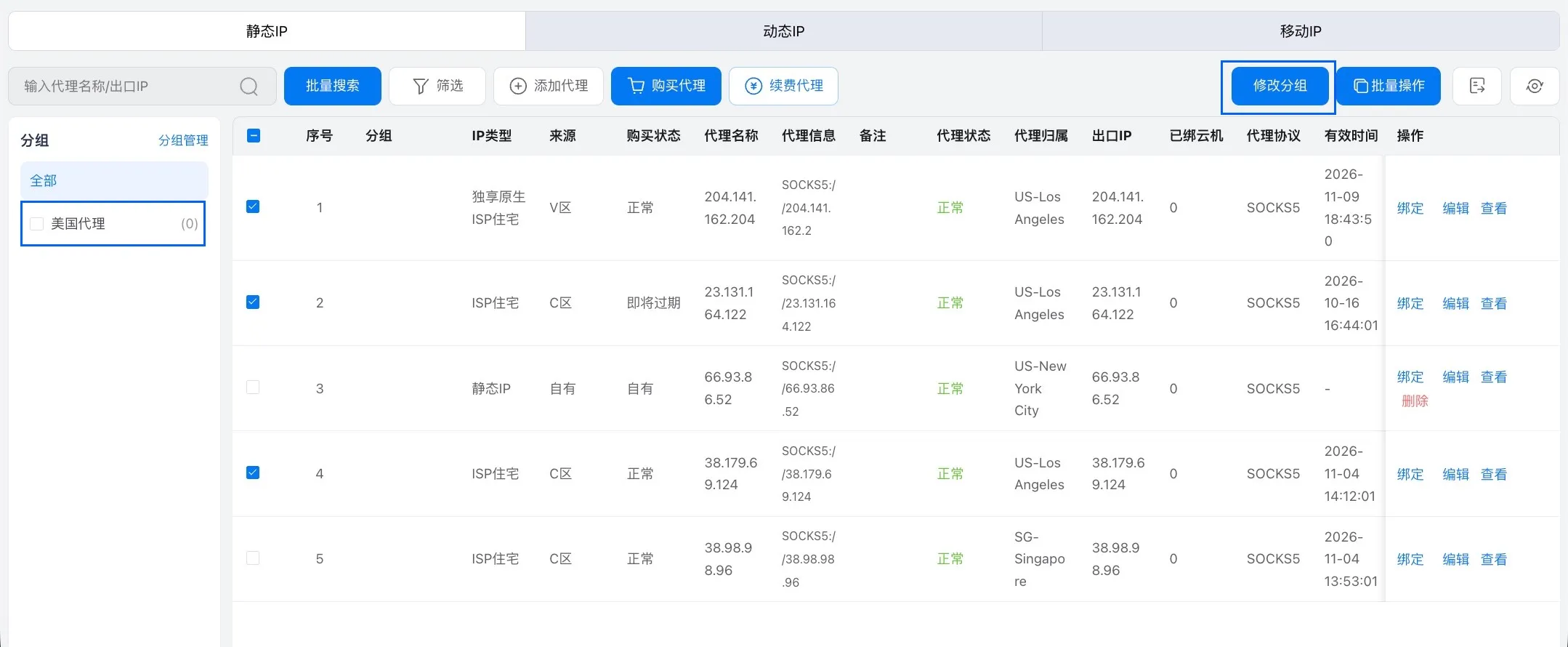The height and width of the screenshot is (647, 1568).
Task: Click the refresh detection icon button
Action: click(1534, 86)
